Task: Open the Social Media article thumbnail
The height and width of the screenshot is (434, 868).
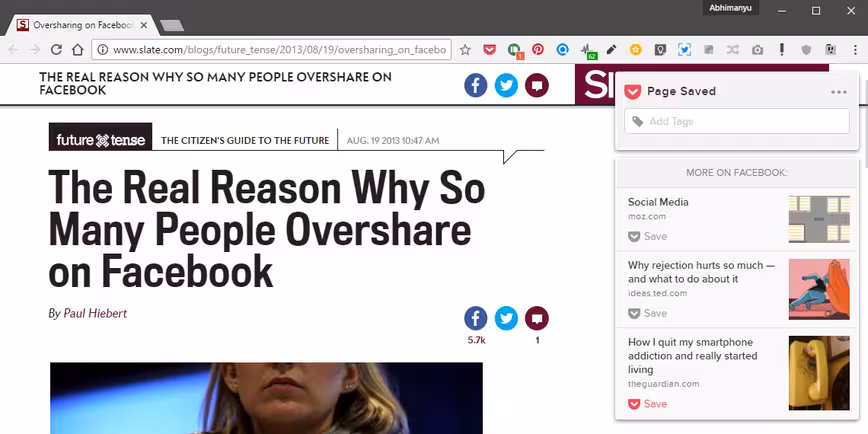Action: 819,219
